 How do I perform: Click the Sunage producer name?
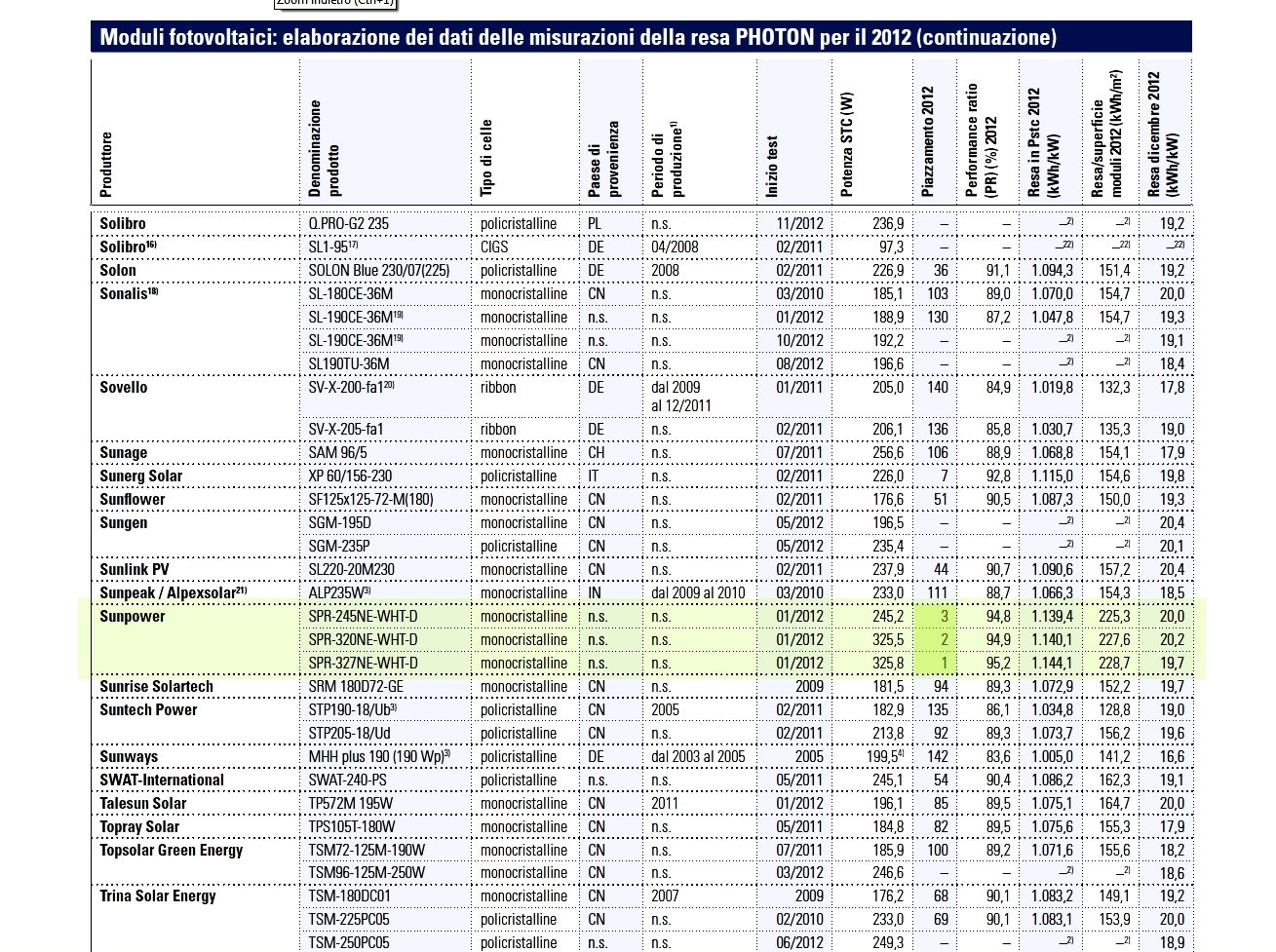coord(124,453)
